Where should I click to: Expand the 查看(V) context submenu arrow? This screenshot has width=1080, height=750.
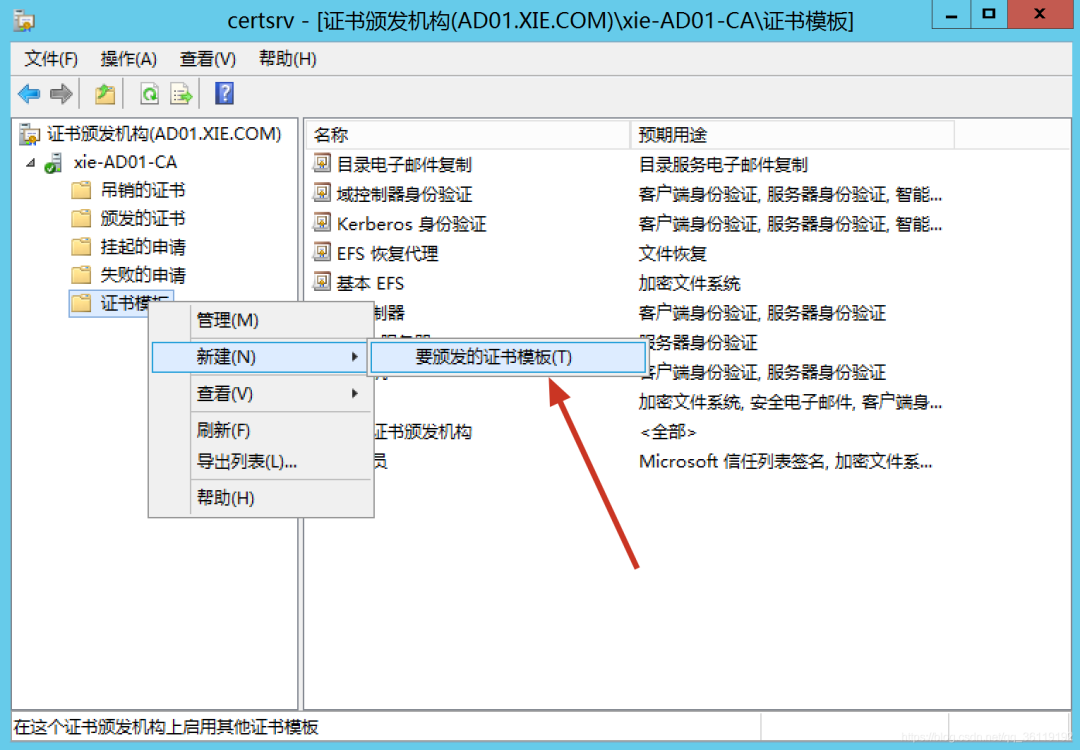tap(354, 394)
